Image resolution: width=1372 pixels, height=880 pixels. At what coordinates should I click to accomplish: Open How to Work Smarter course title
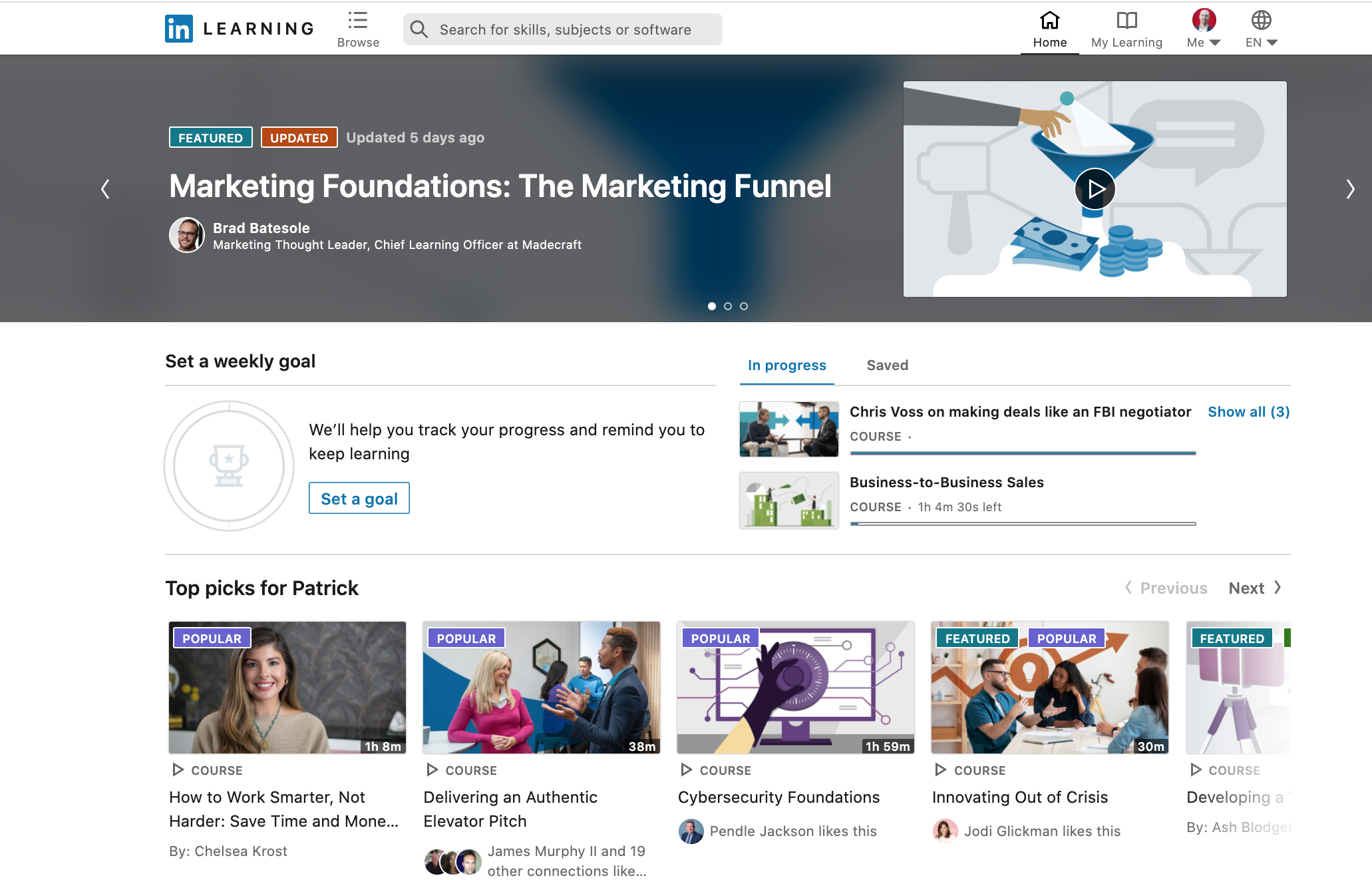point(284,809)
